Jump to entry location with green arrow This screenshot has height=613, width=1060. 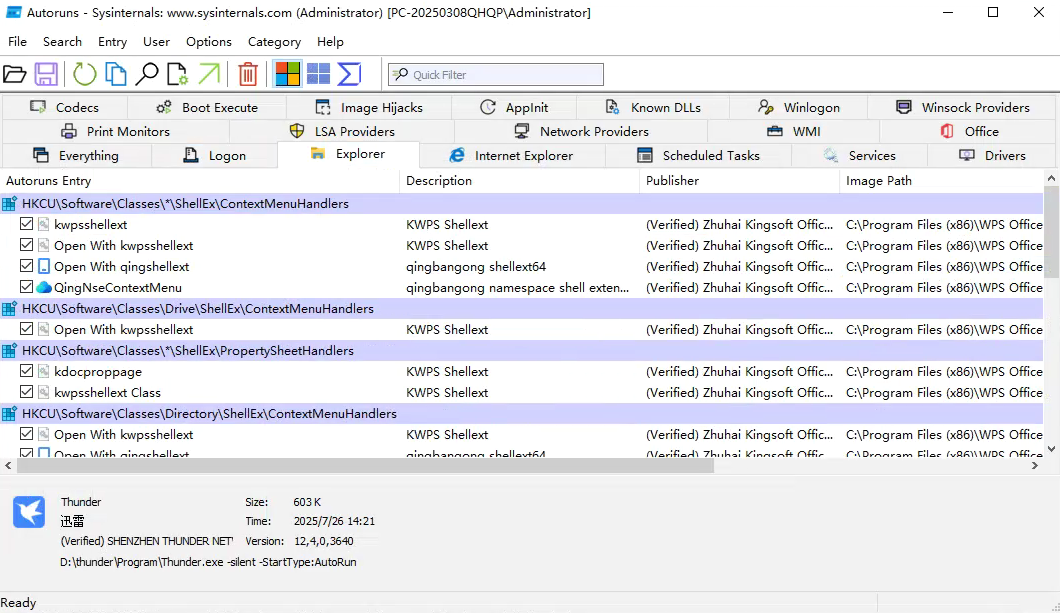[x=209, y=74]
